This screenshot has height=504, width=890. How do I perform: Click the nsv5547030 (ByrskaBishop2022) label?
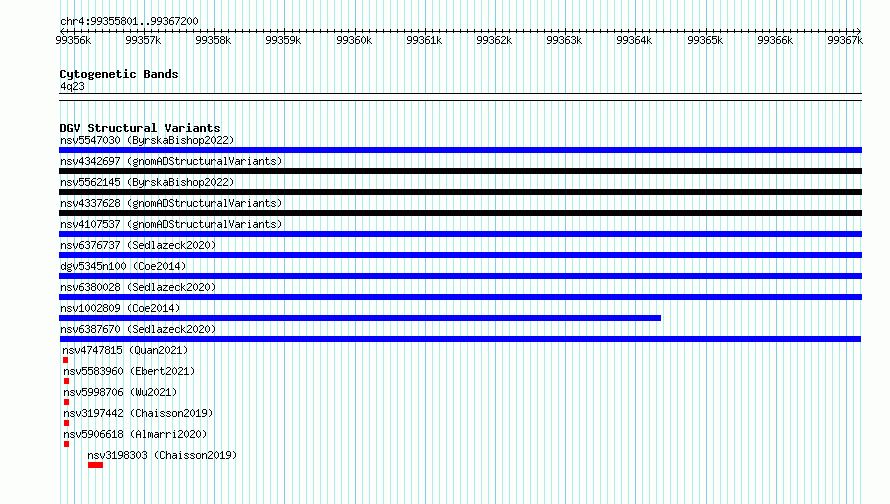pos(147,140)
